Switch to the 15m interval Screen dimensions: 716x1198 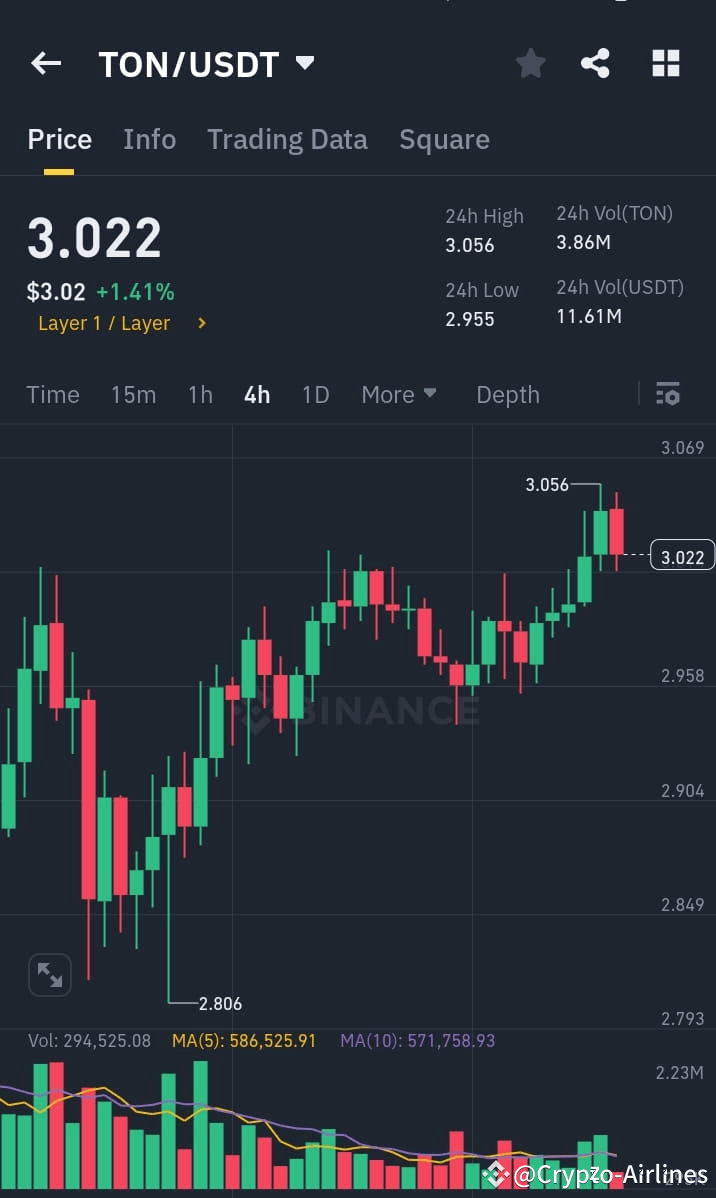pos(133,394)
